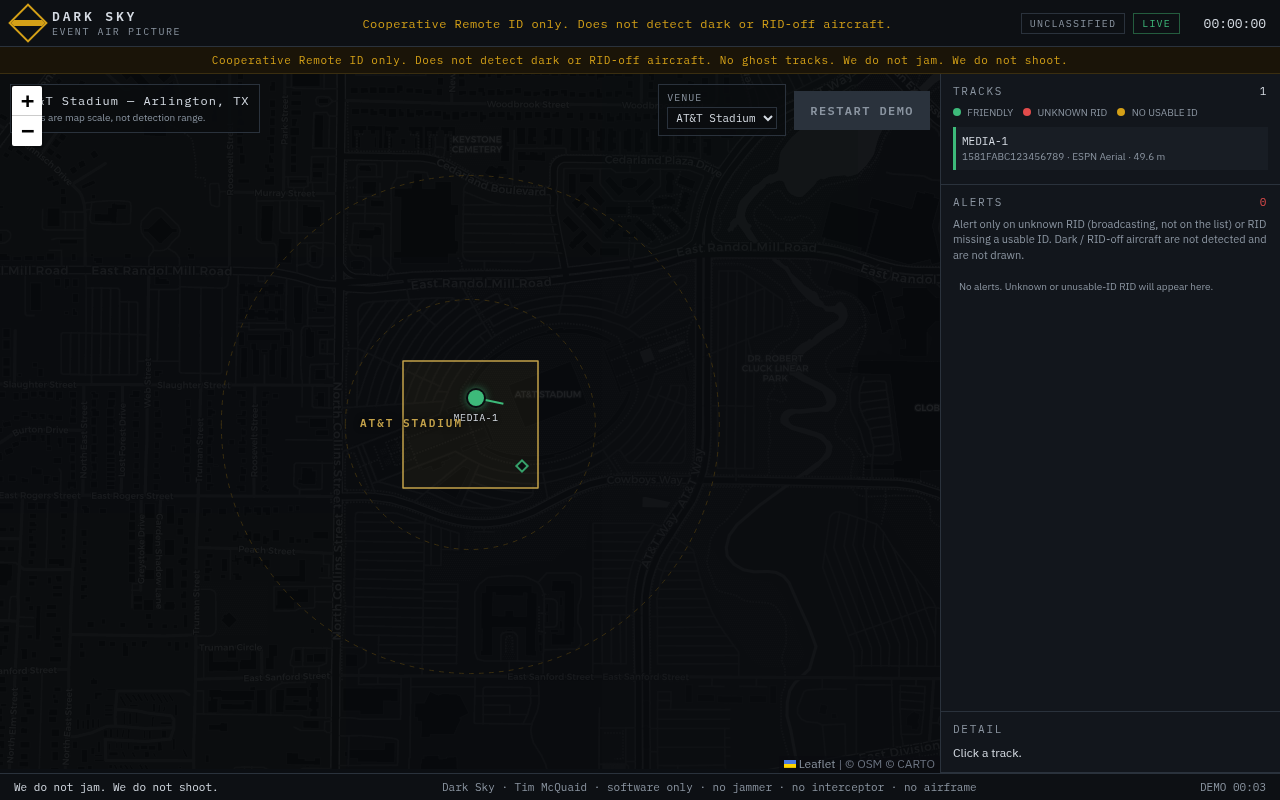Click the Stadium — Arlington, TX map title
Screen dimensions: 1280x800
(146, 101)
